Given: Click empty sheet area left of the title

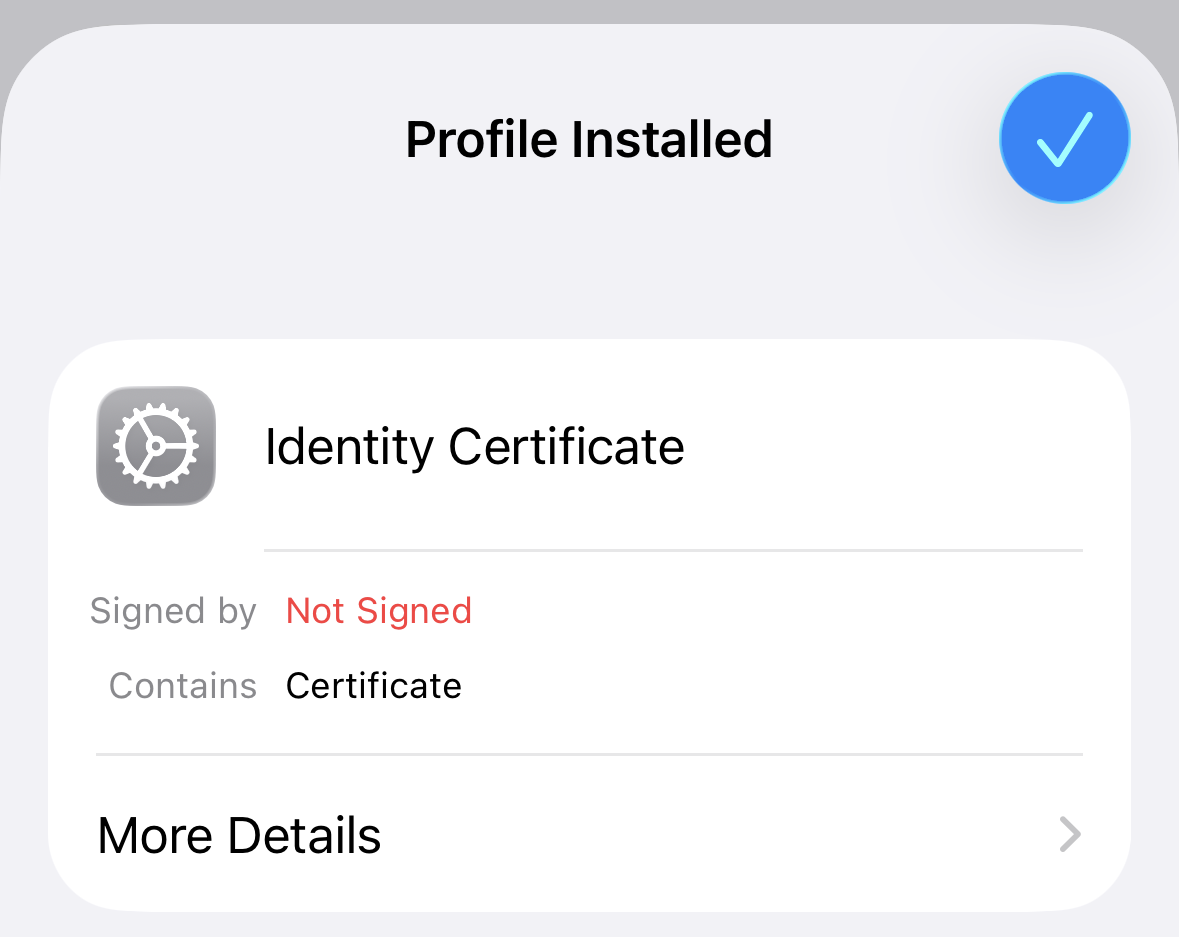Looking at the screenshot, I should click(200, 140).
